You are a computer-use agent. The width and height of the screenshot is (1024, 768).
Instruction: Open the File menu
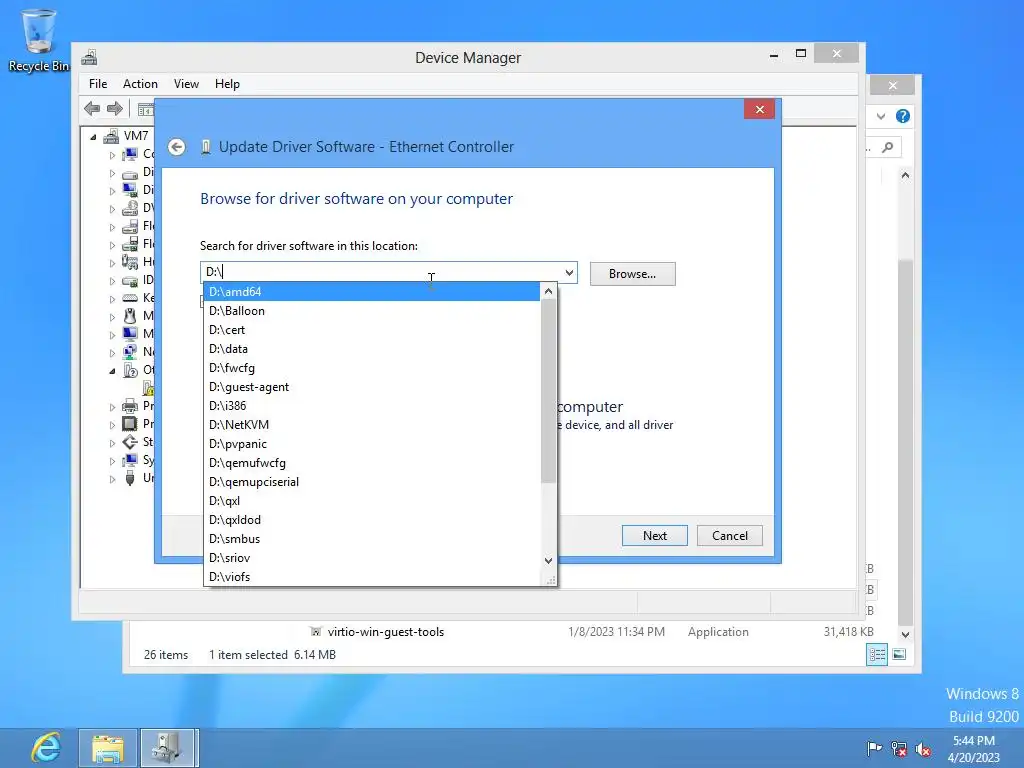pyautogui.click(x=98, y=84)
